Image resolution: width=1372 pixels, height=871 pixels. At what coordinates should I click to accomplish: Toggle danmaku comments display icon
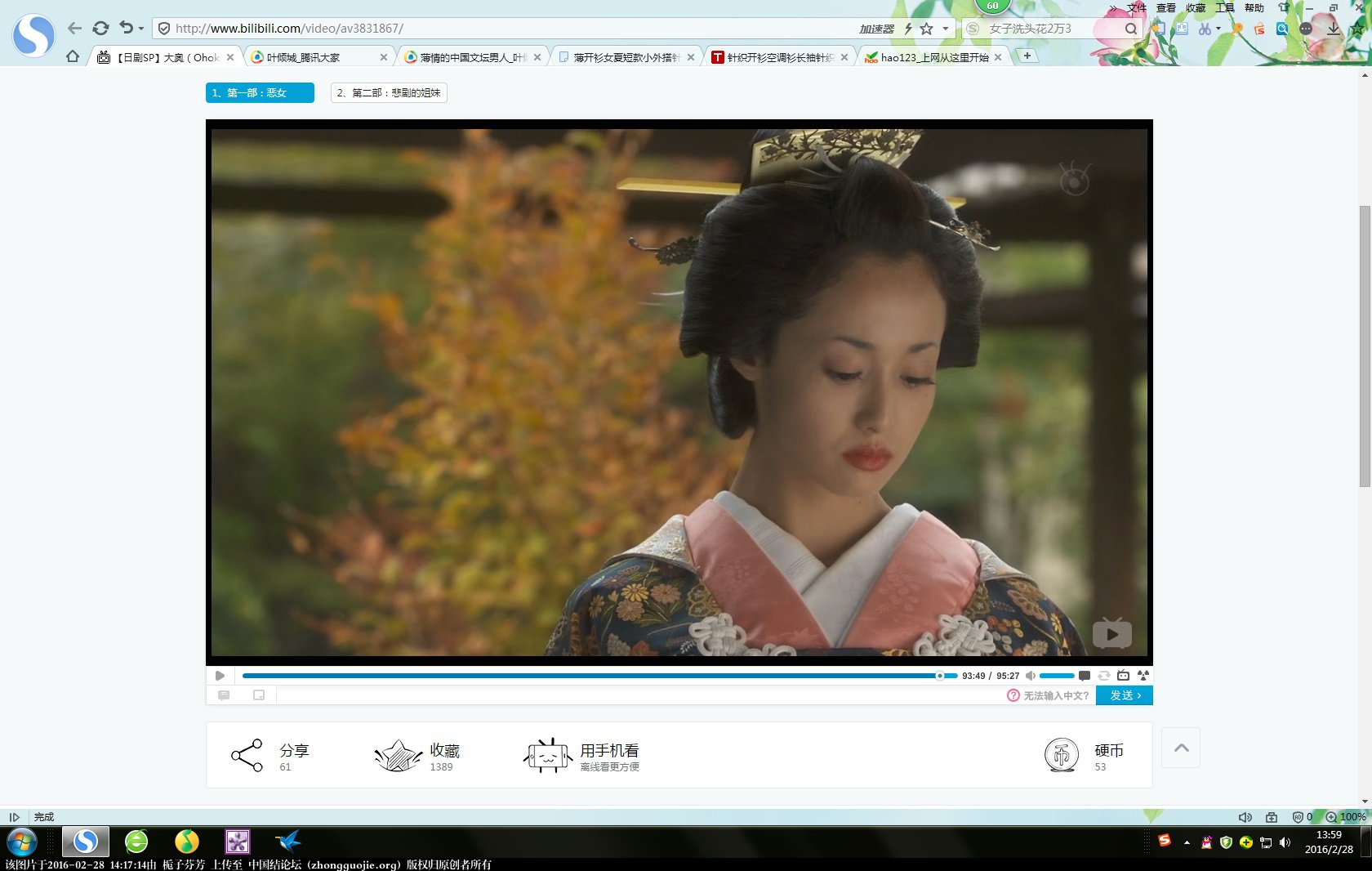point(1085,676)
